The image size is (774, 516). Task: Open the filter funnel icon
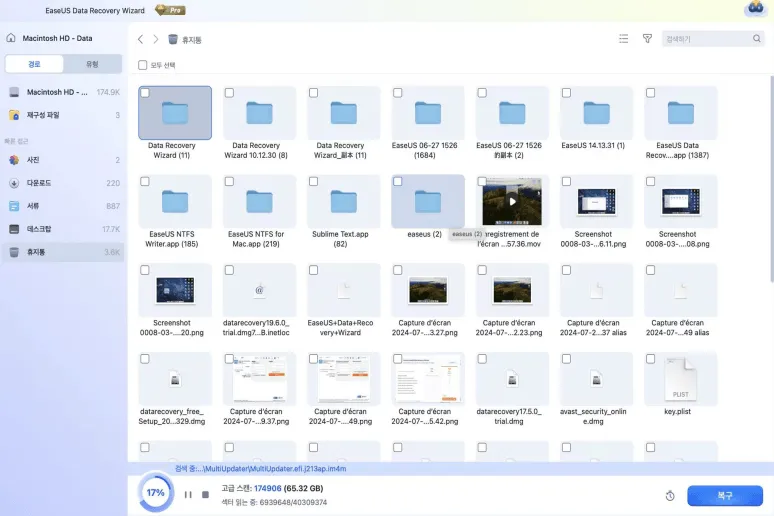point(647,39)
